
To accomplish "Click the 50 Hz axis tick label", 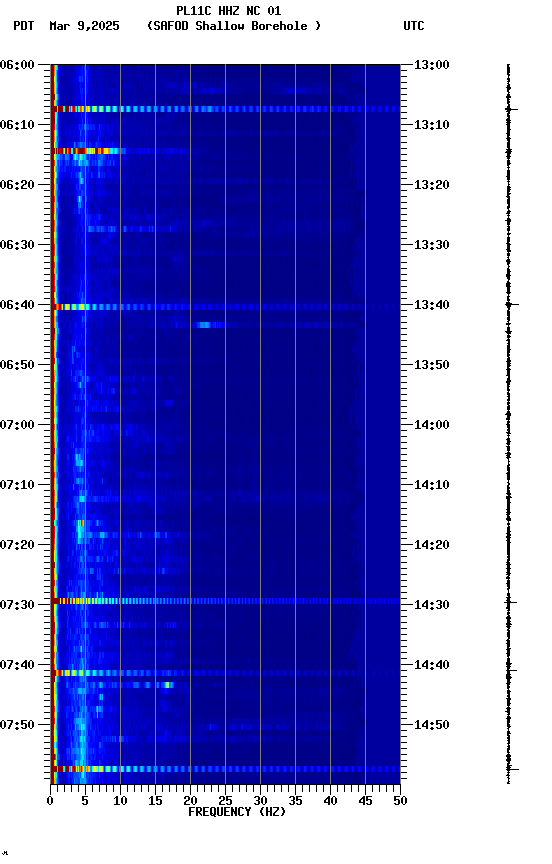I will [x=400, y=801].
